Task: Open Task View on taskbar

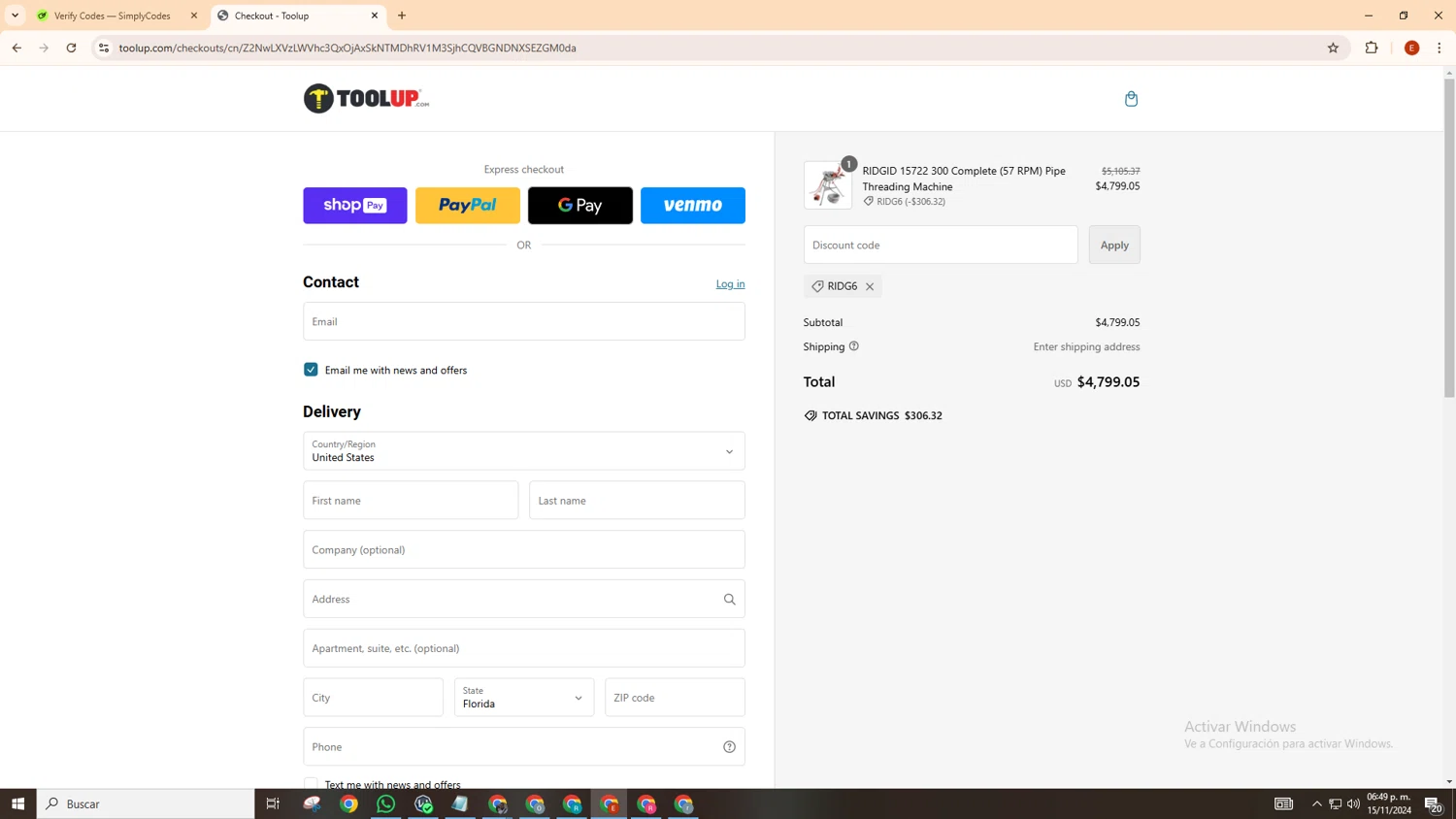Action: pos(273,803)
